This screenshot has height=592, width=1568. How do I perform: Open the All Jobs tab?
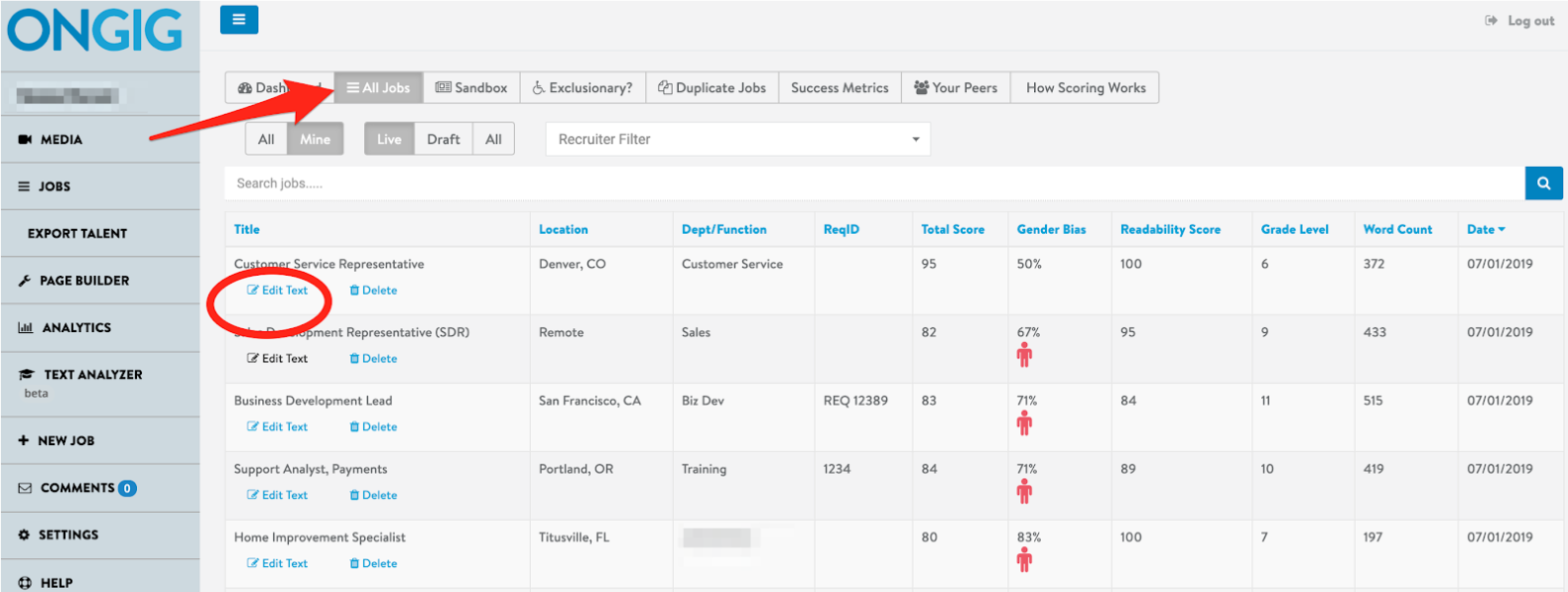[378, 87]
